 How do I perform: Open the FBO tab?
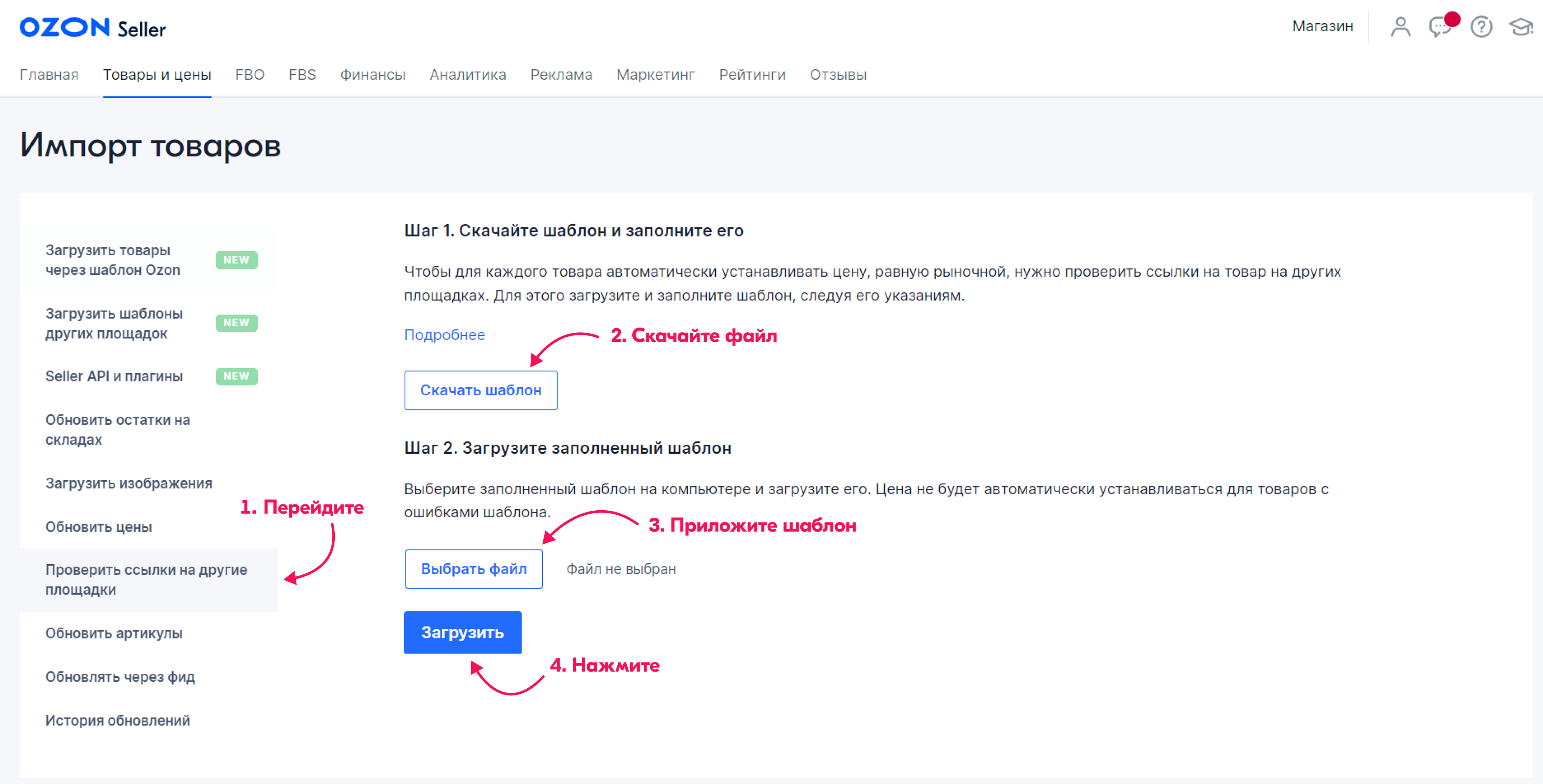(x=250, y=75)
